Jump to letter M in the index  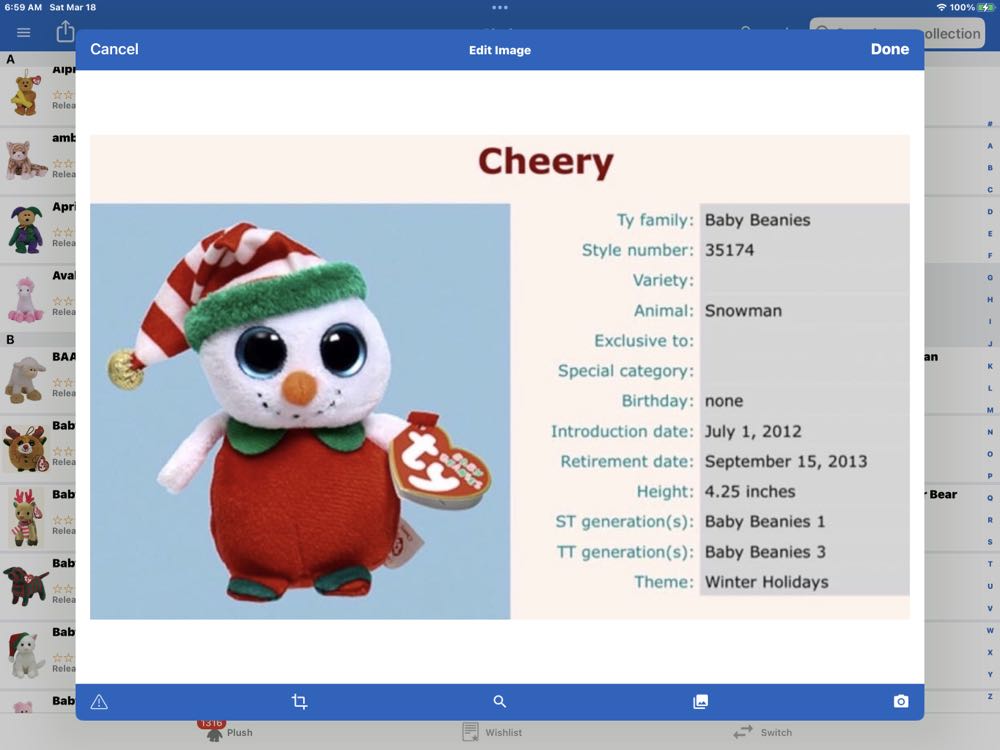(990, 410)
